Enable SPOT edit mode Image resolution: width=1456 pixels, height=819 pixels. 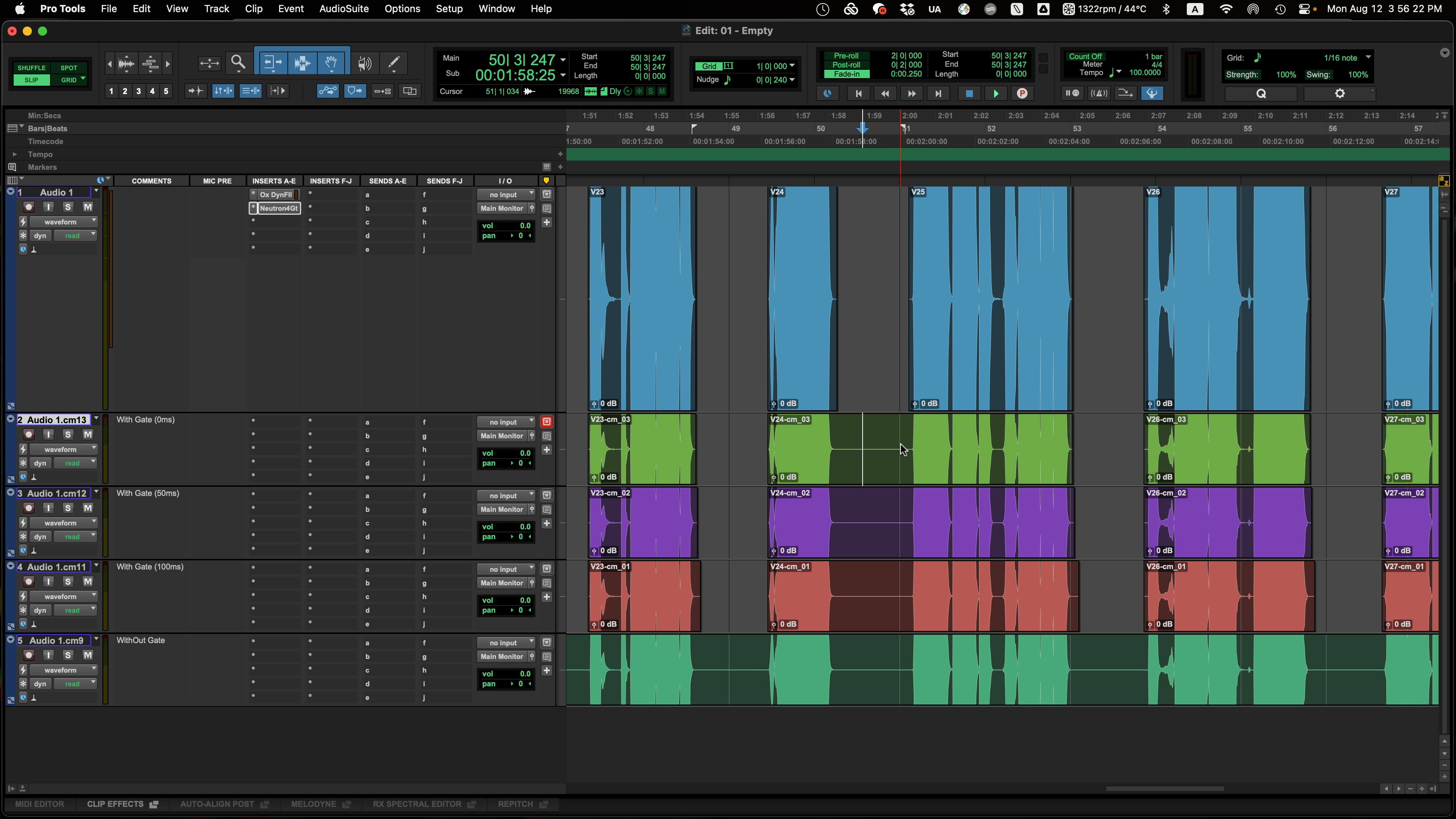click(69, 68)
